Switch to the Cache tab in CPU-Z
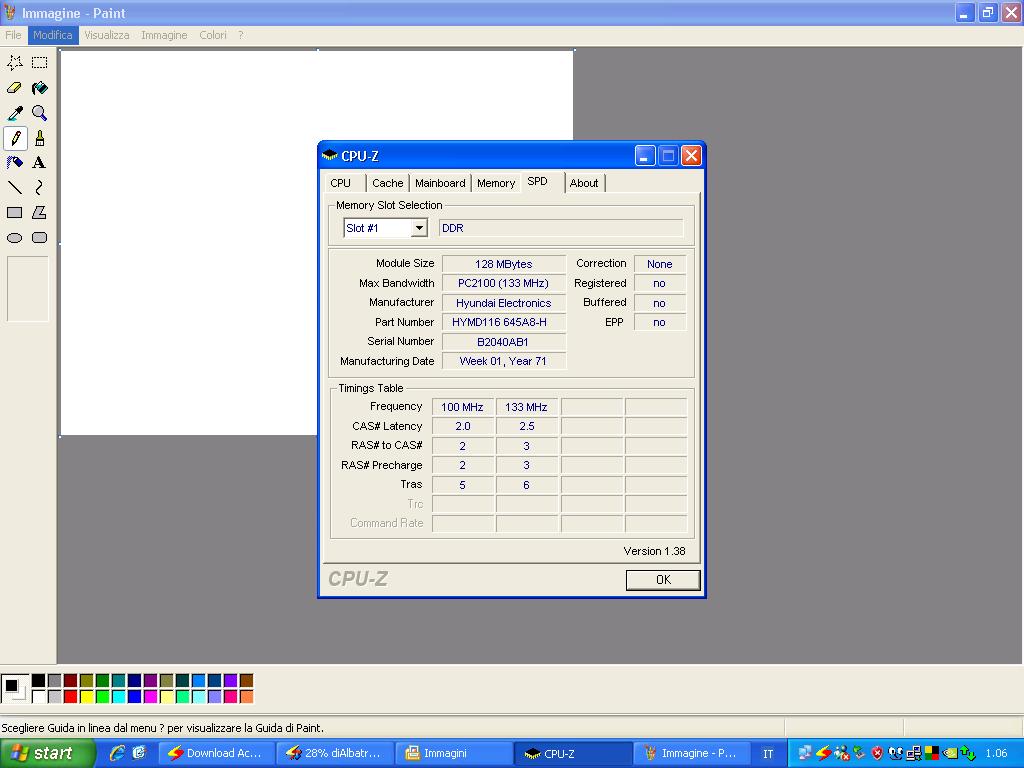 click(387, 184)
